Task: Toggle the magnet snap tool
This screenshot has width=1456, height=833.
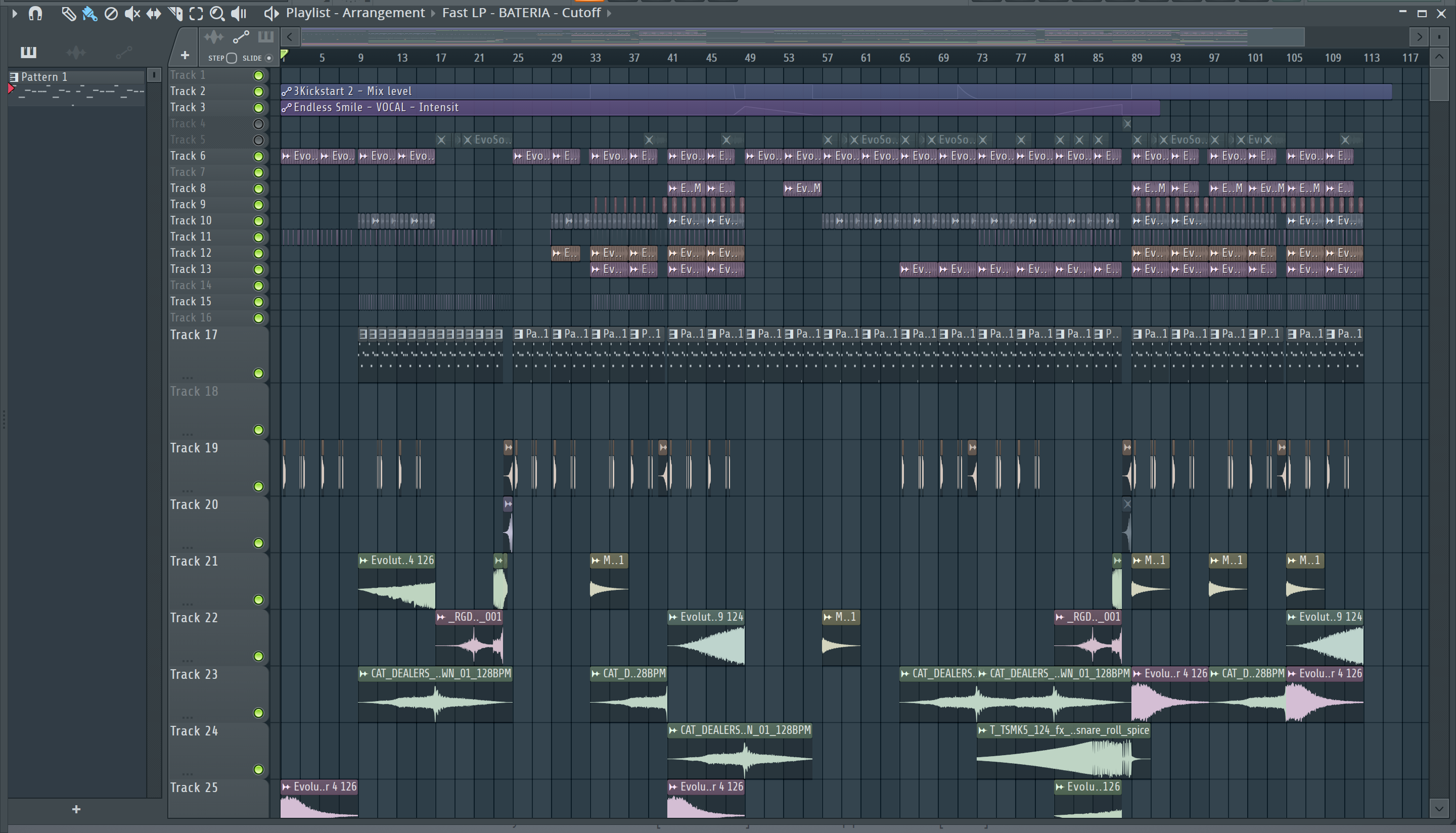Action: coord(35,13)
